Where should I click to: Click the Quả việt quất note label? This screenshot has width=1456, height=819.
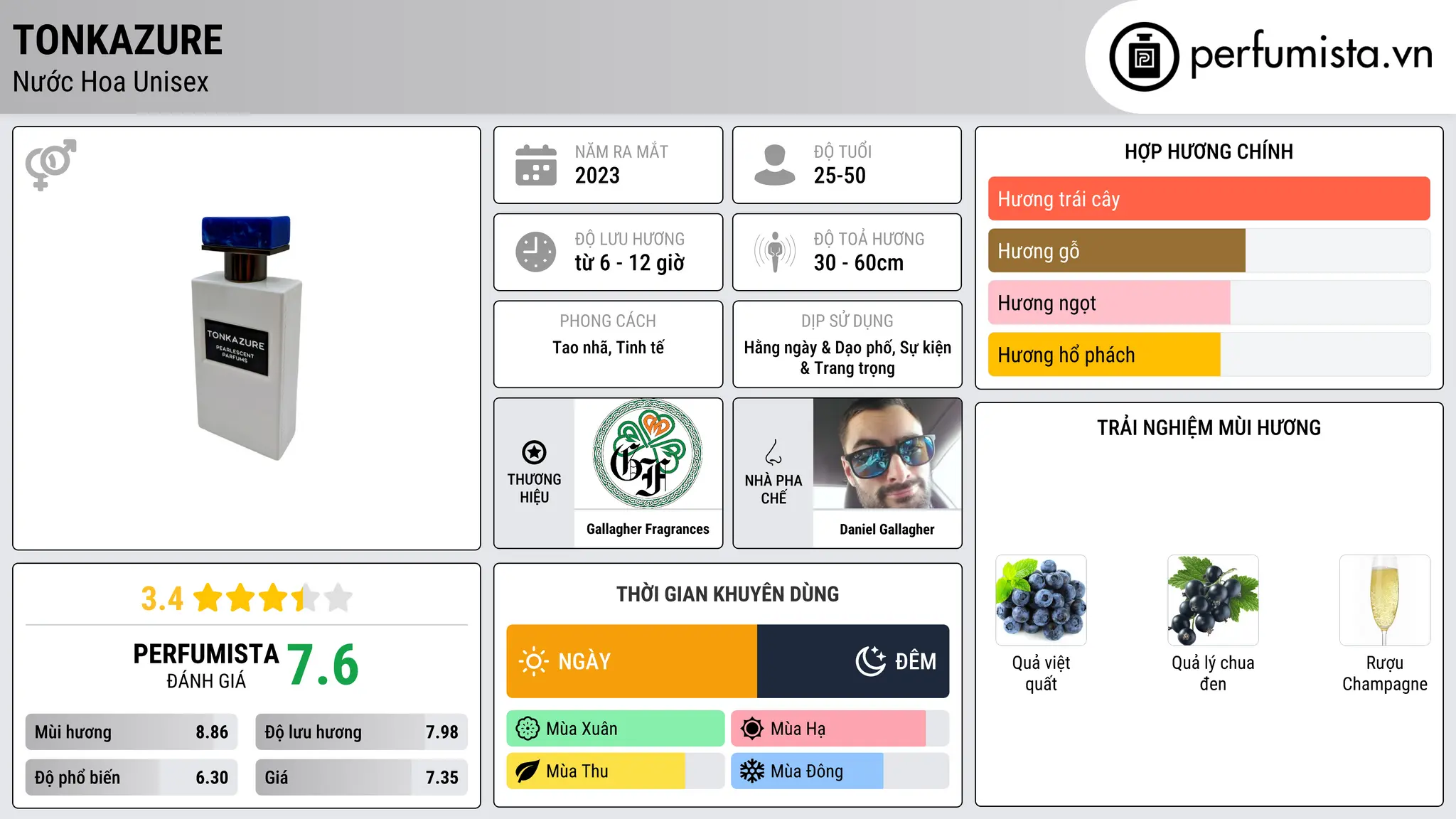click(1041, 673)
